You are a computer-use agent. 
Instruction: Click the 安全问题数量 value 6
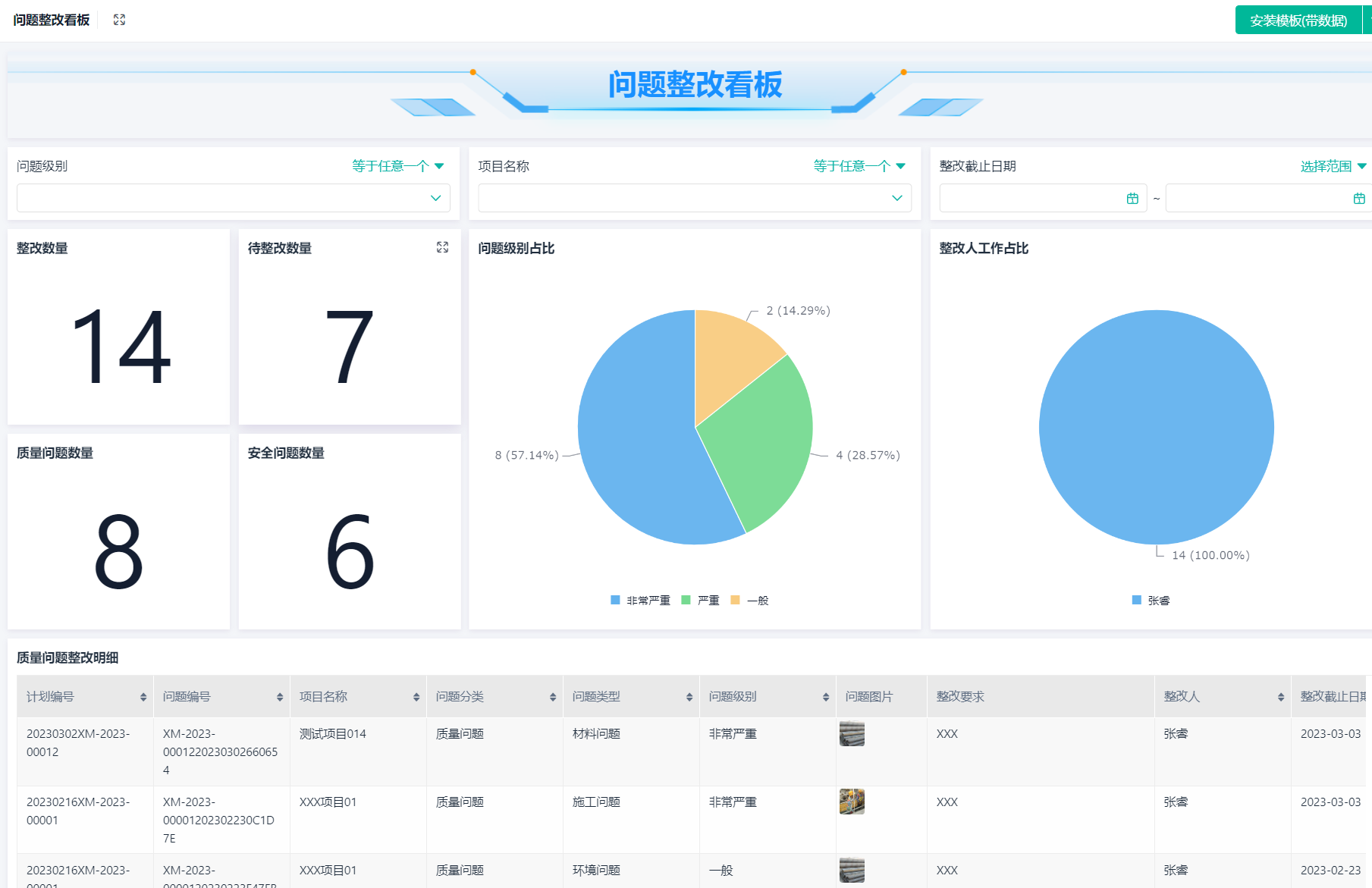pos(350,551)
